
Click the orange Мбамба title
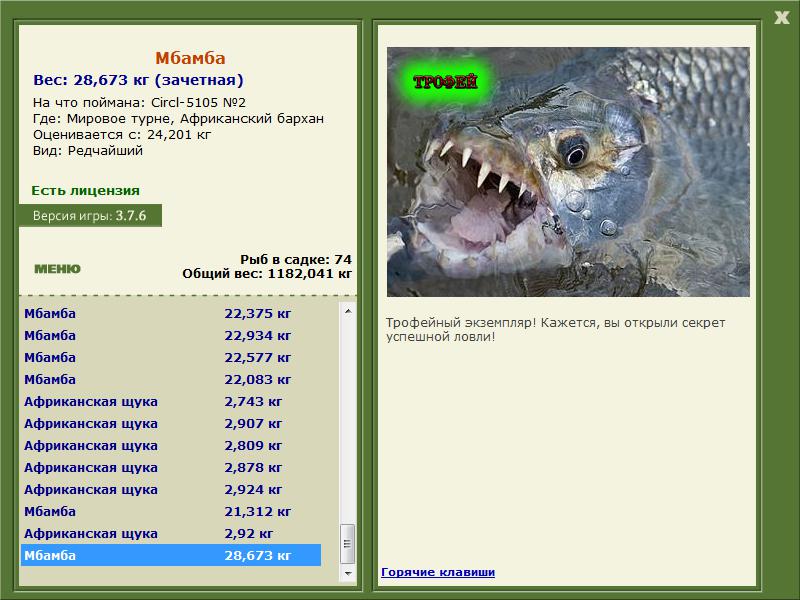(x=190, y=58)
